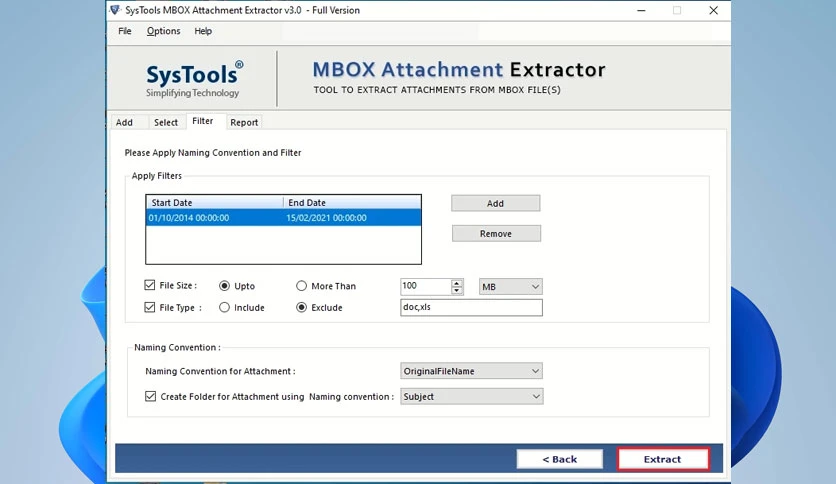Image resolution: width=836 pixels, height=484 pixels.
Task: Click the file type field containing doc,xls
Action: 471,307
